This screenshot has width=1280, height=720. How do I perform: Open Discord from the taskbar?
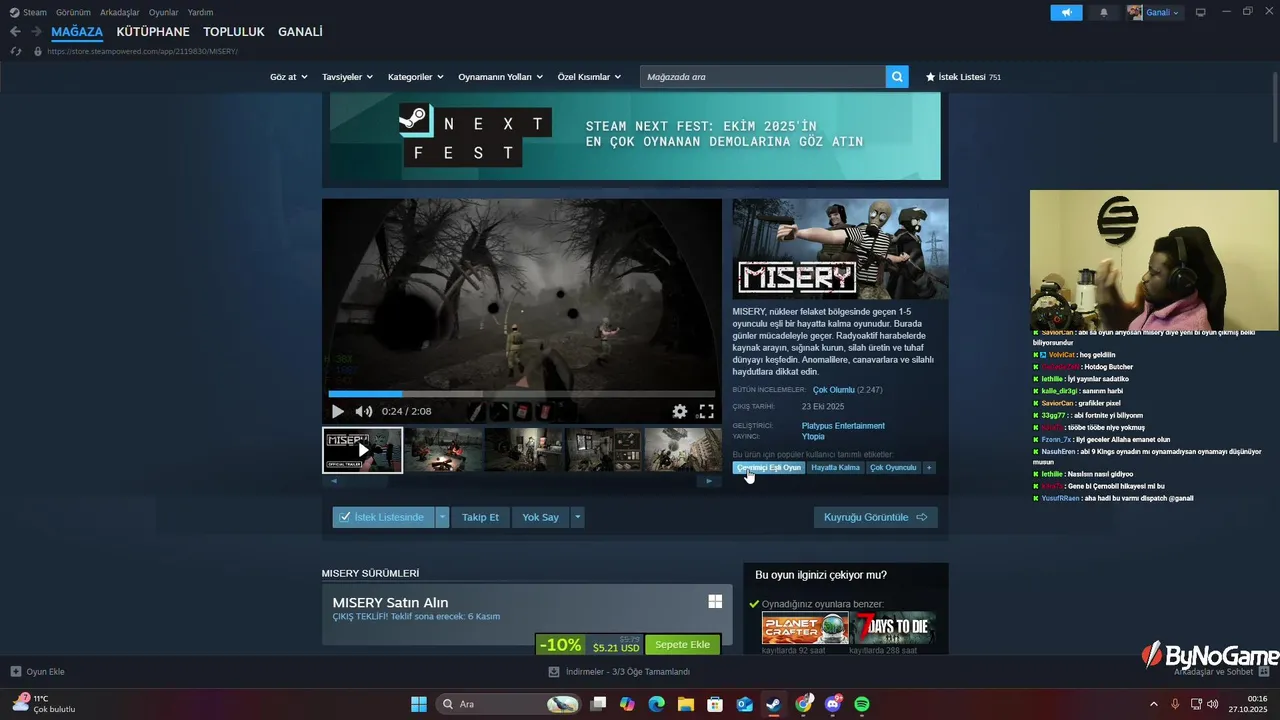tap(833, 704)
